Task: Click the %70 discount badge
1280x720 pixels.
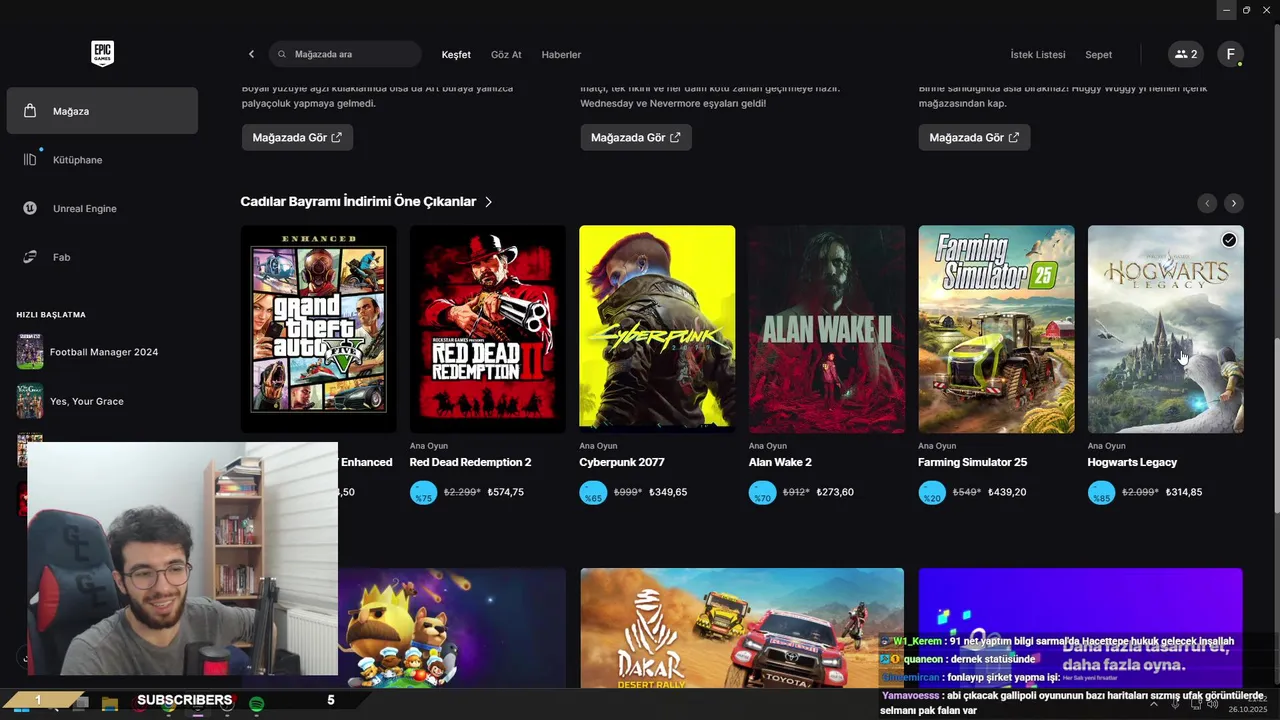Action: tap(763, 492)
